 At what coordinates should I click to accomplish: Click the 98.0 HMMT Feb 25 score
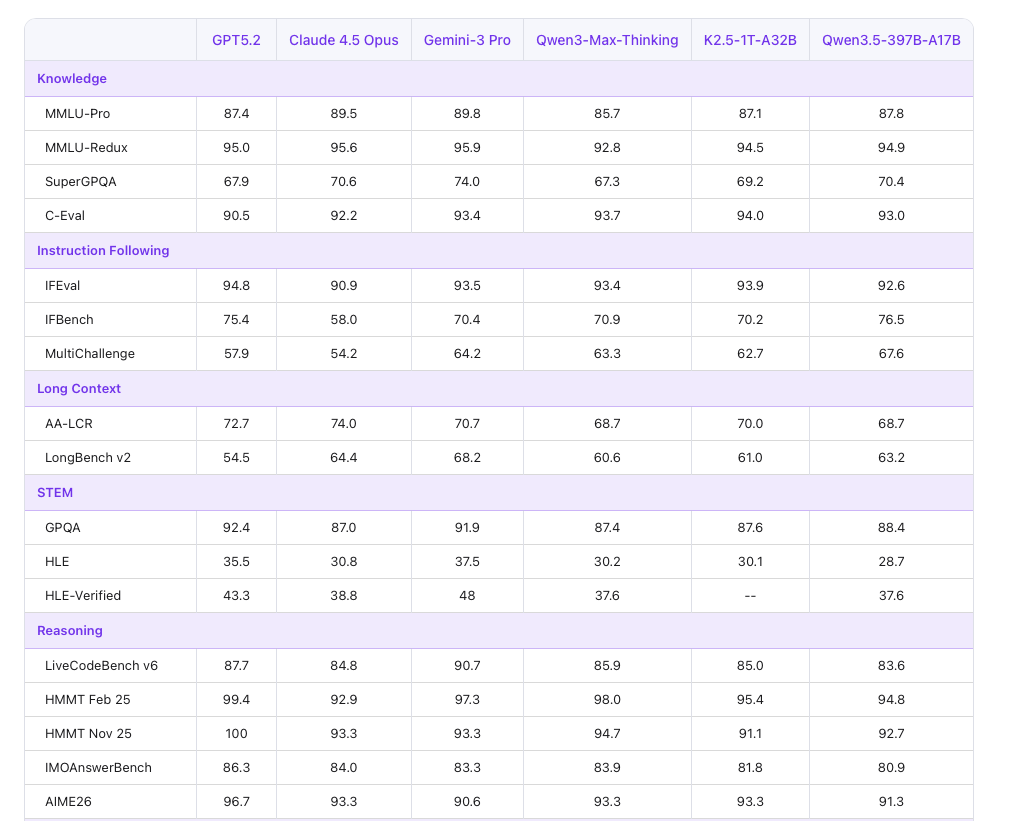coord(607,700)
